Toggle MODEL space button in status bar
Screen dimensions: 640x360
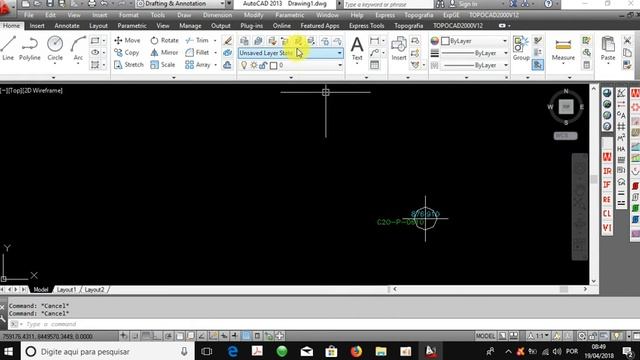tap(485, 336)
